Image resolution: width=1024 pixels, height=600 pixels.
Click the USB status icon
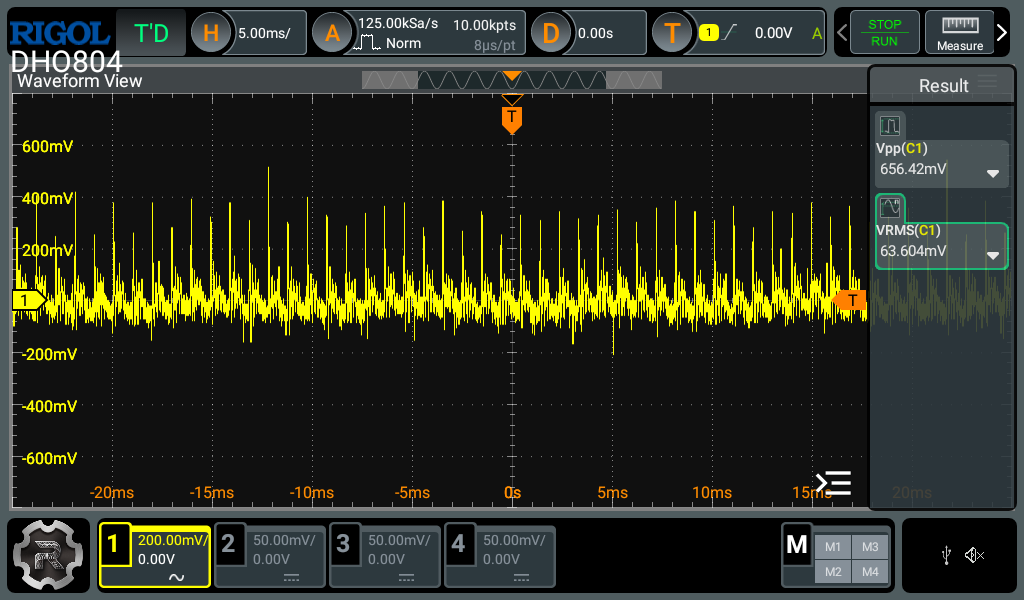tap(946, 556)
